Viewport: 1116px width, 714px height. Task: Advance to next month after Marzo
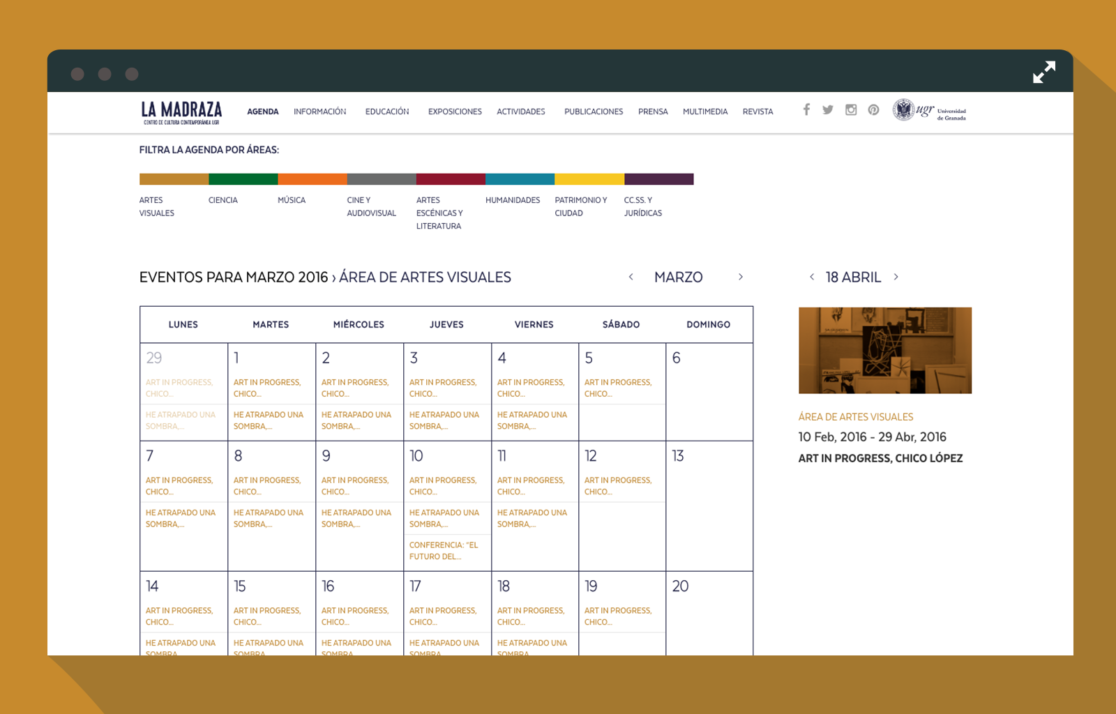740,277
